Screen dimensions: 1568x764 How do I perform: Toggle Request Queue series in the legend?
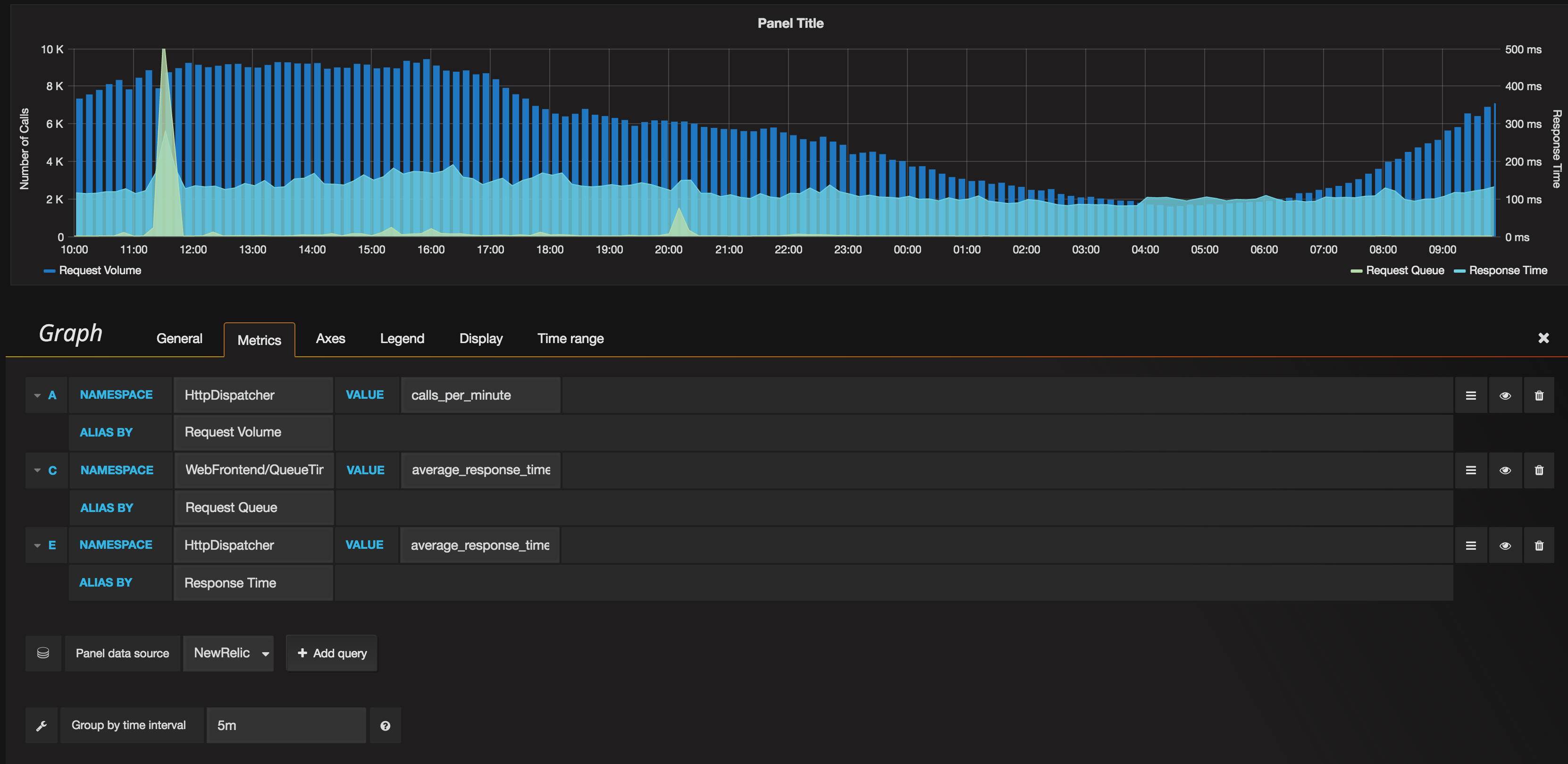point(1405,270)
